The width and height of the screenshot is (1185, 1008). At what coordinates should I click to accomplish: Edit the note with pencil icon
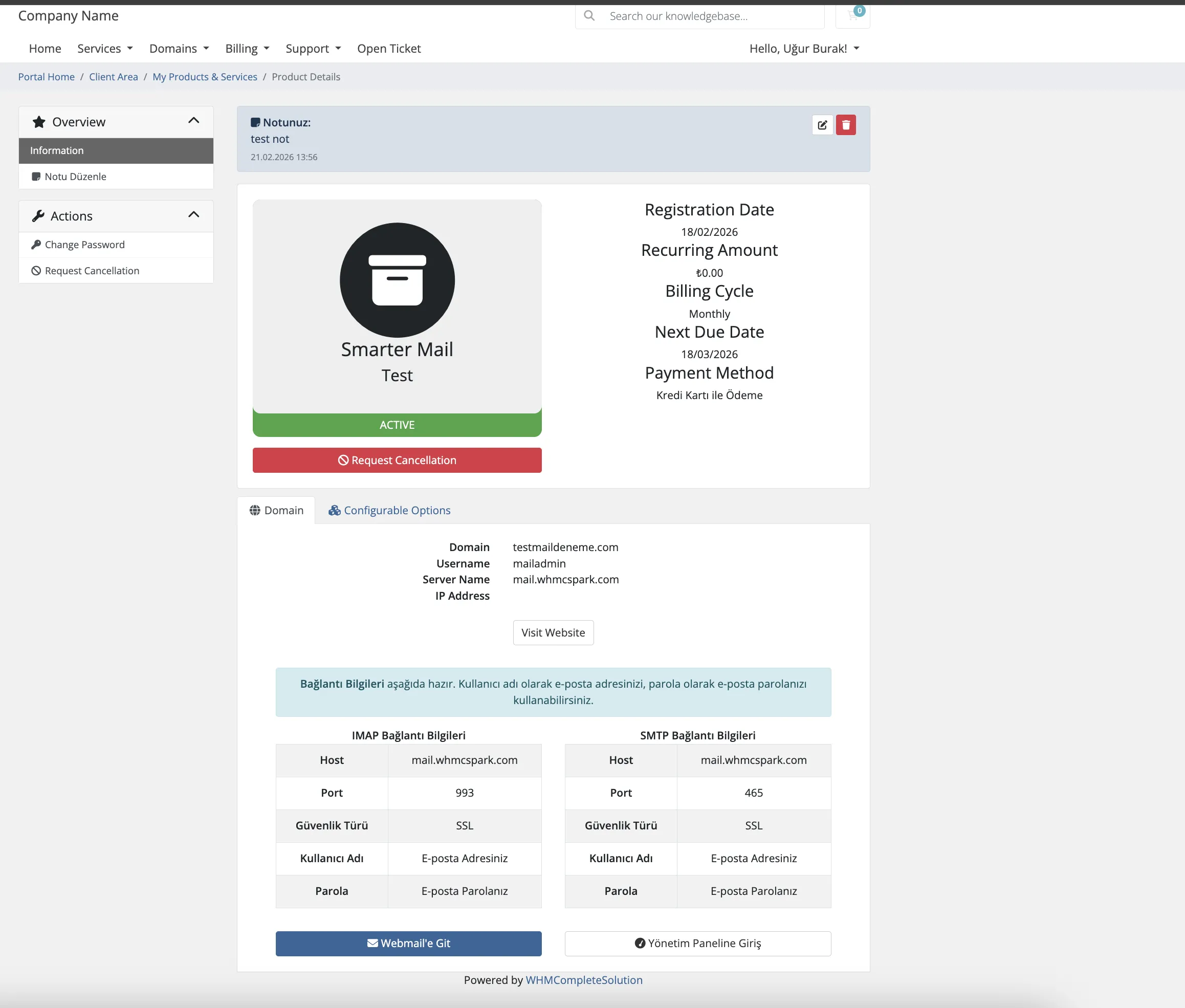pyautogui.click(x=822, y=124)
